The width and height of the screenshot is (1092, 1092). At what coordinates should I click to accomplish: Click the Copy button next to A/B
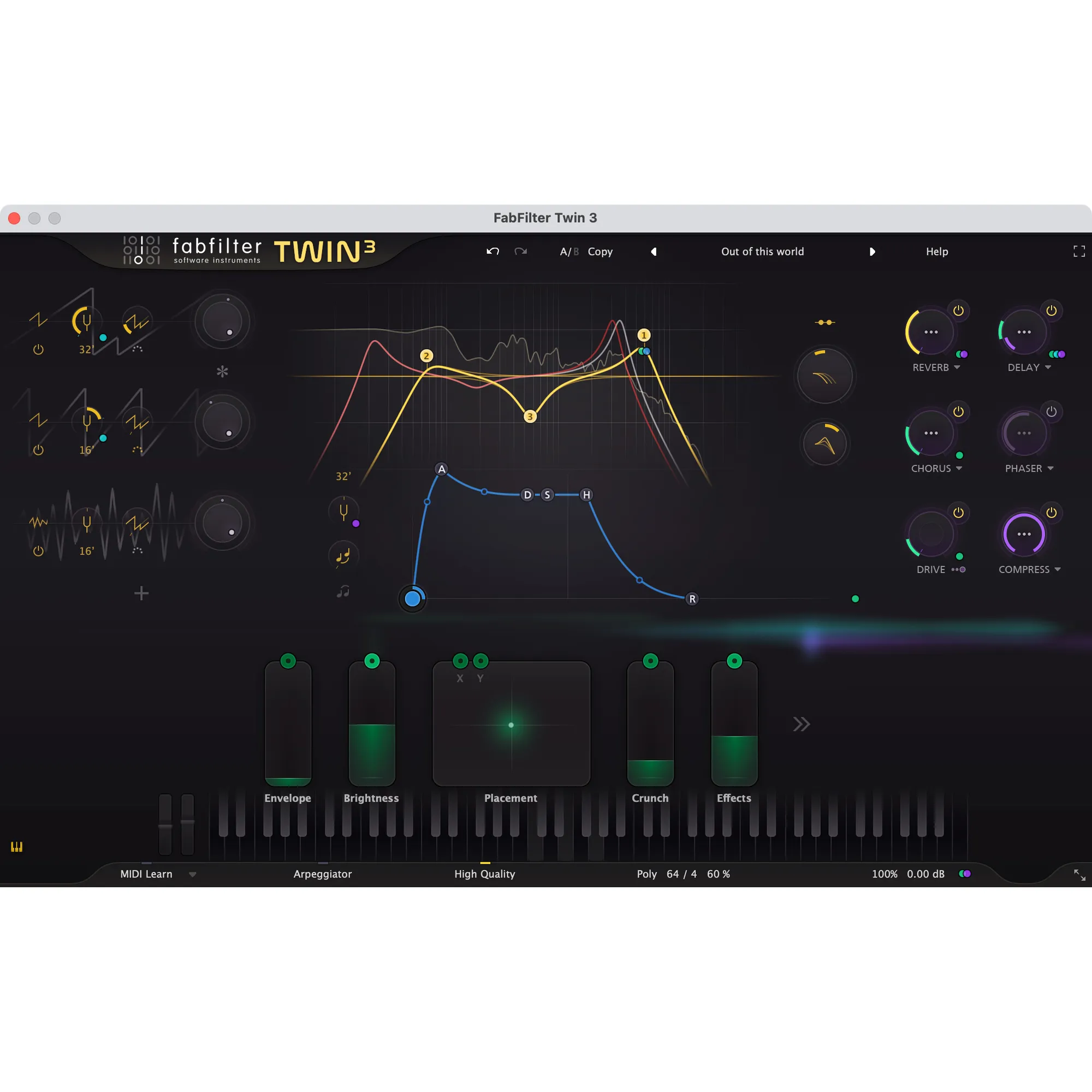600,252
